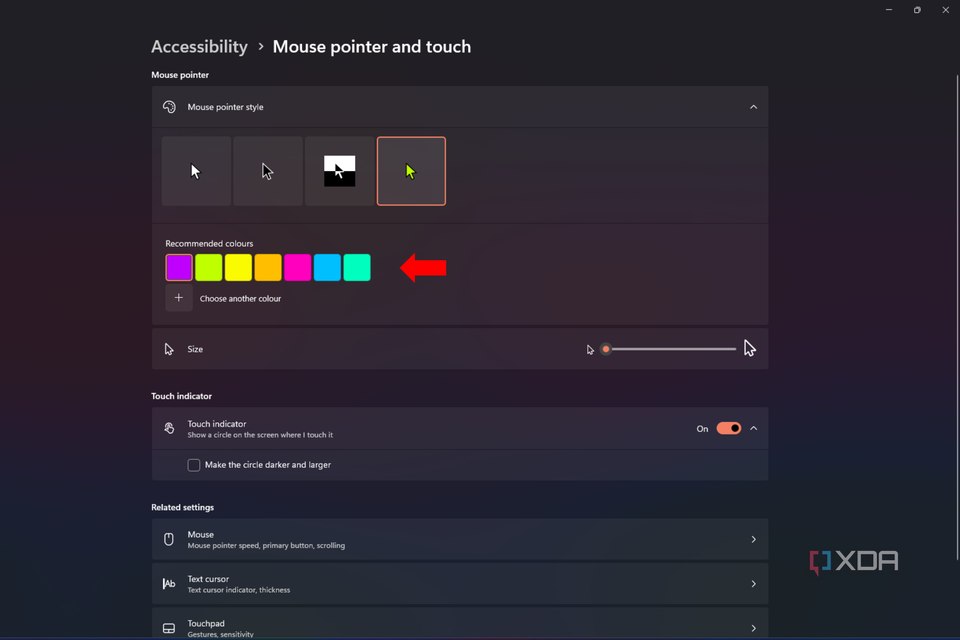The height and width of the screenshot is (640, 960).
Task: Check Make the circle darker and larger
Action: pyautogui.click(x=193, y=464)
